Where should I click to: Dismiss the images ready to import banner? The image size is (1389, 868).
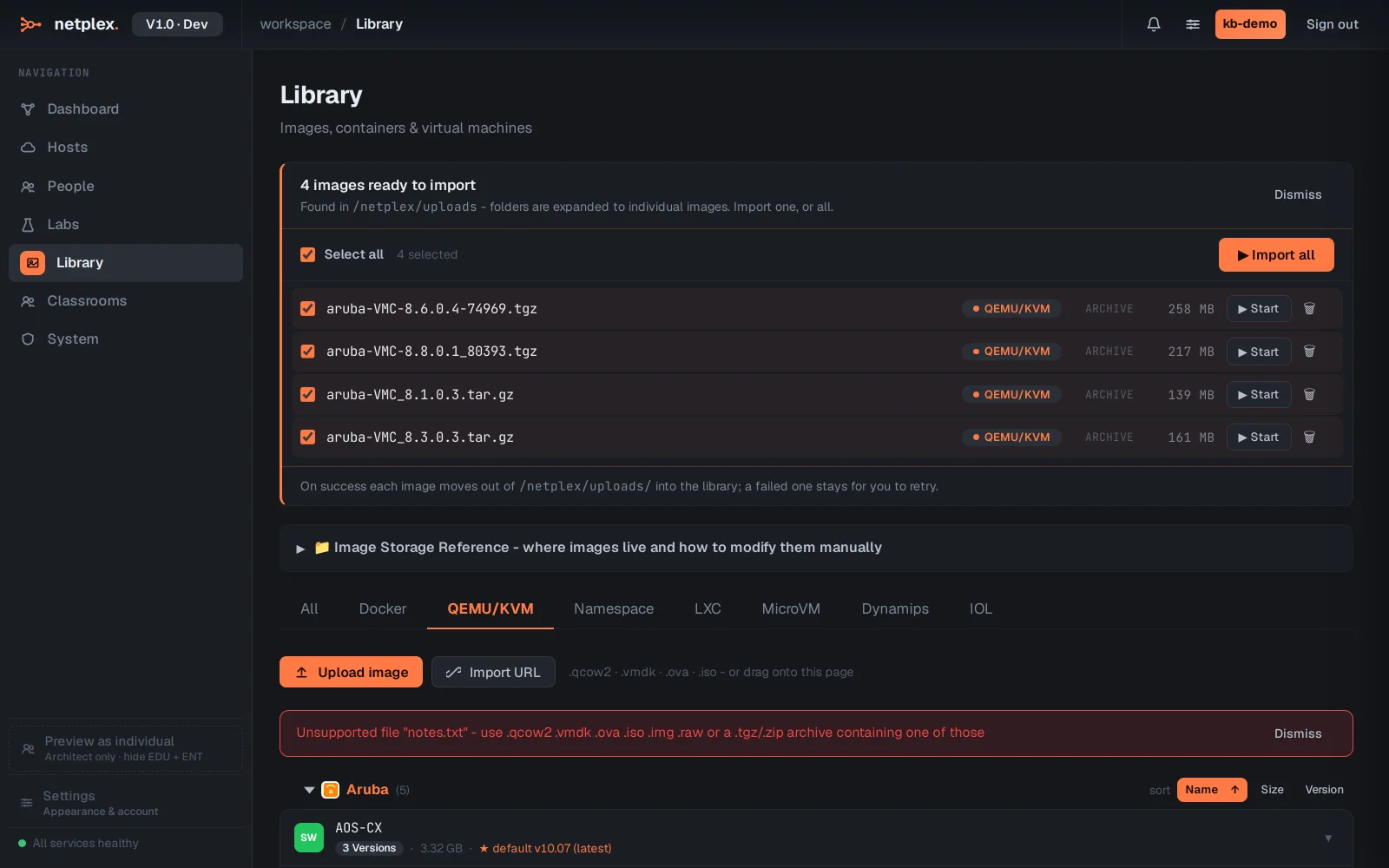point(1298,195)
